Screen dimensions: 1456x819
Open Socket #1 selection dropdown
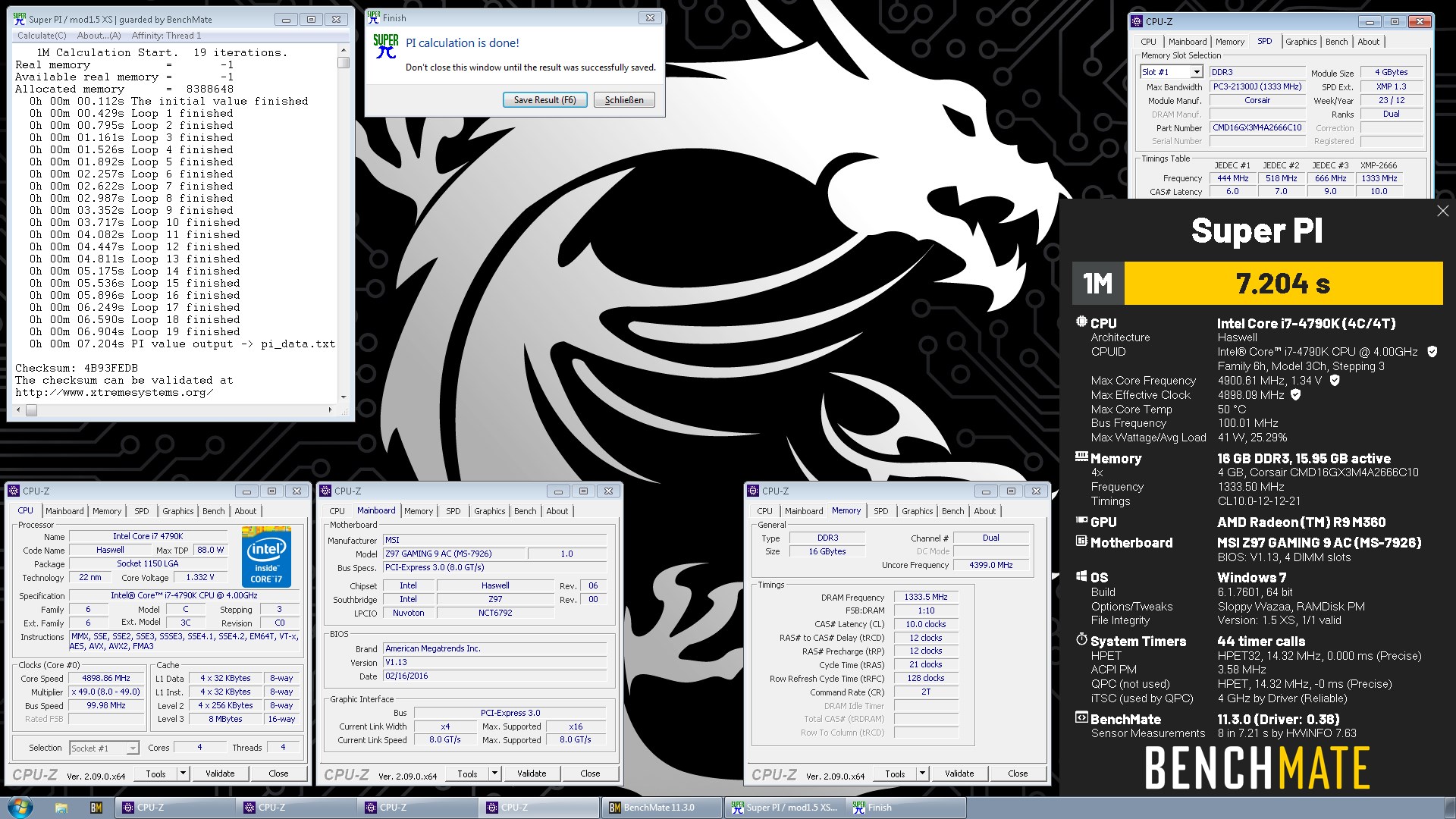click(x=104, y=748)
